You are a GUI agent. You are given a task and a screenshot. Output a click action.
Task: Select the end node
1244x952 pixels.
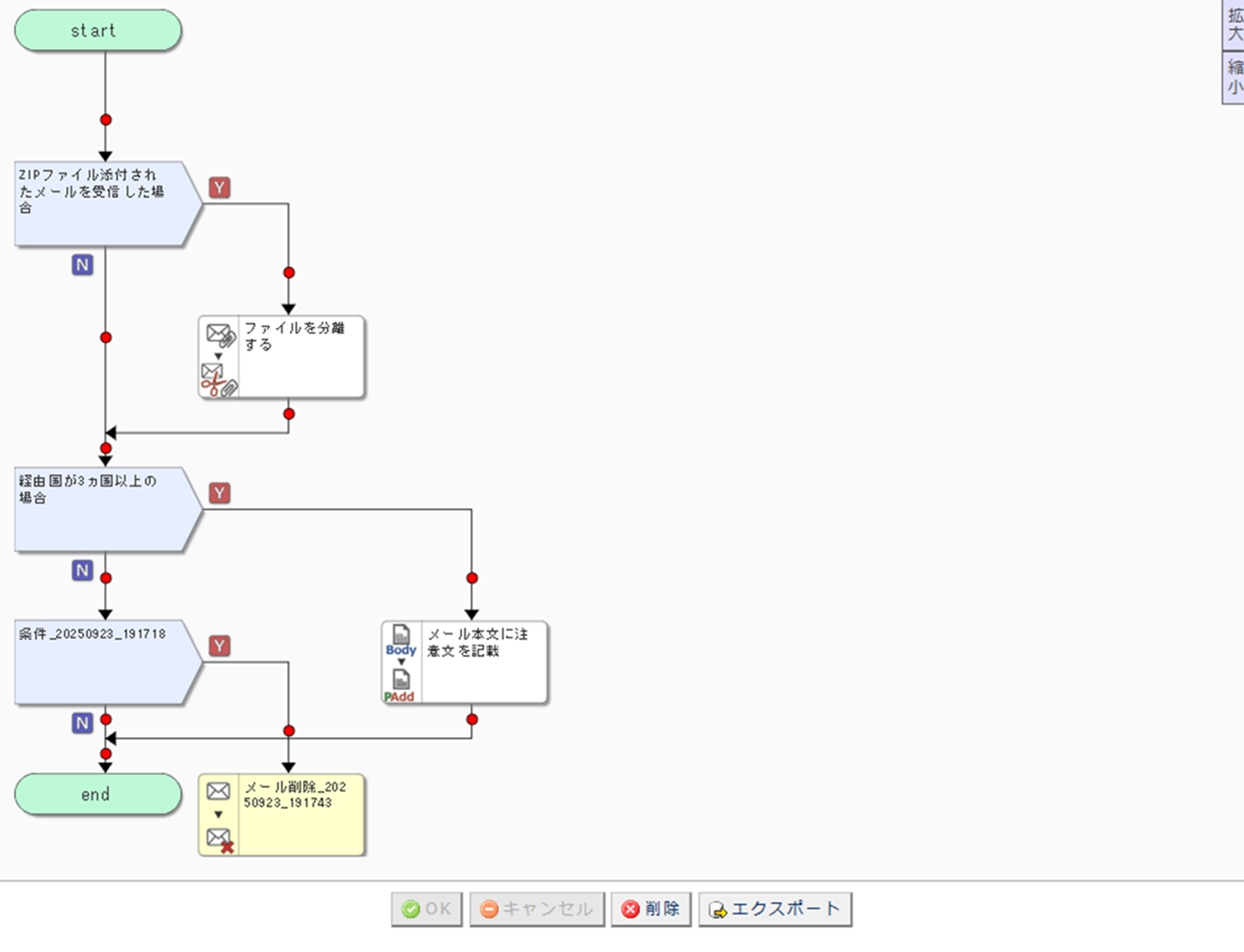(x=98, y=795)
